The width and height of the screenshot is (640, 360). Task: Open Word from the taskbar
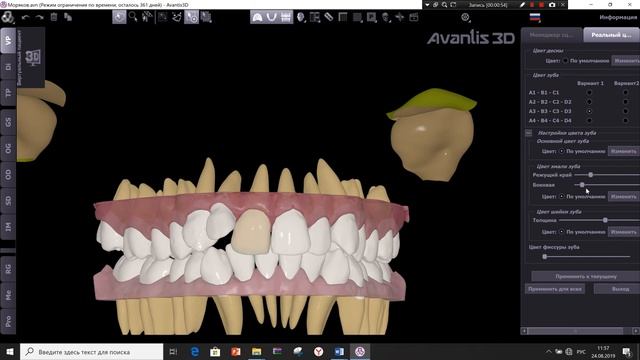coord(339,351)
